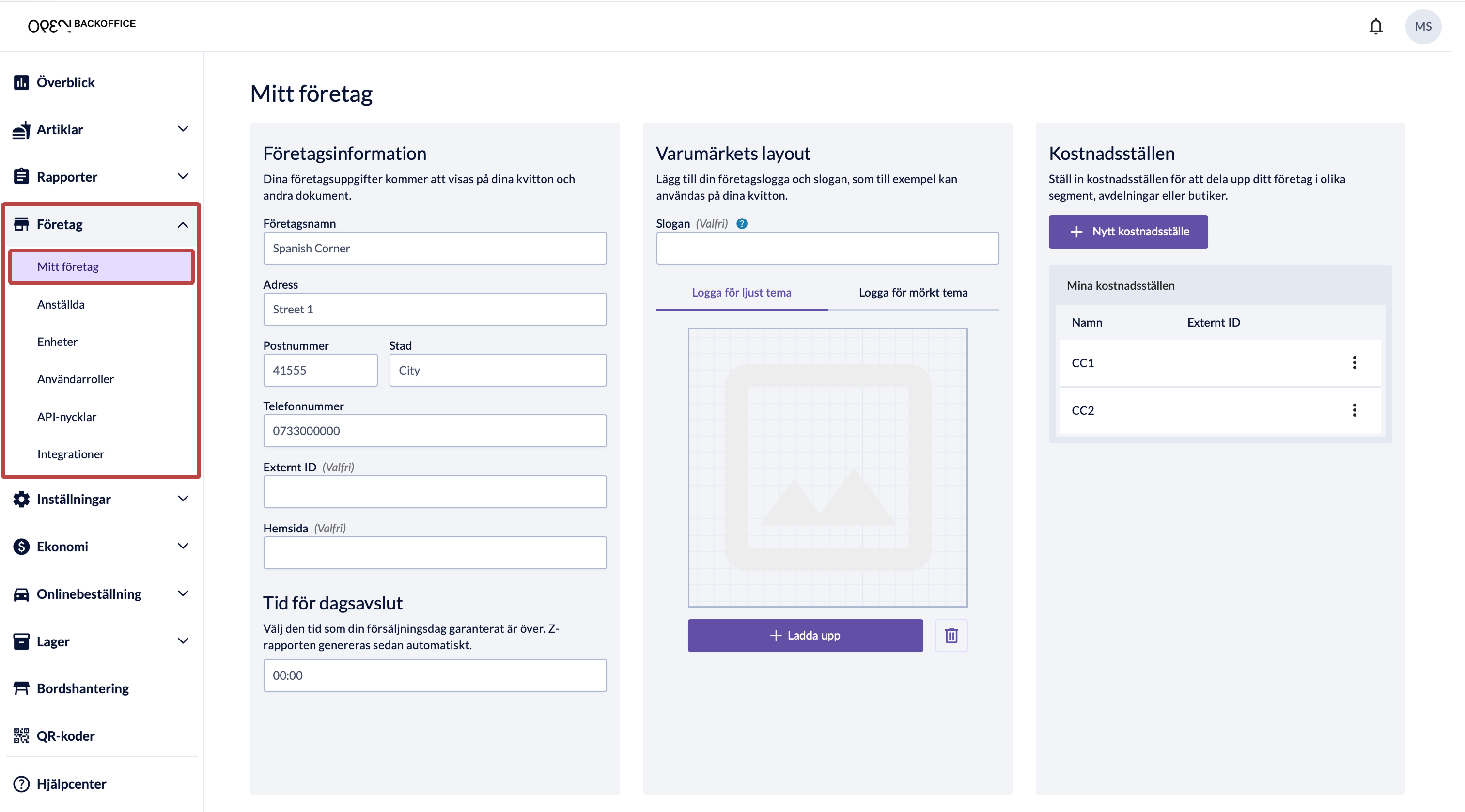This screenshot has height=812, width=1465.
Task: Click the Slogan help question mark icon
Action: [x=742, y=223]
